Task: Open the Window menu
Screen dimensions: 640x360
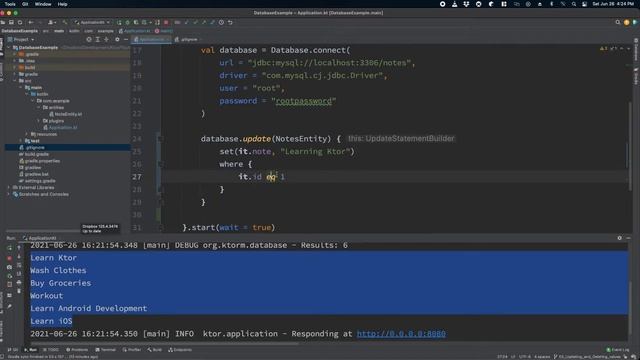Action: [43, 4]
